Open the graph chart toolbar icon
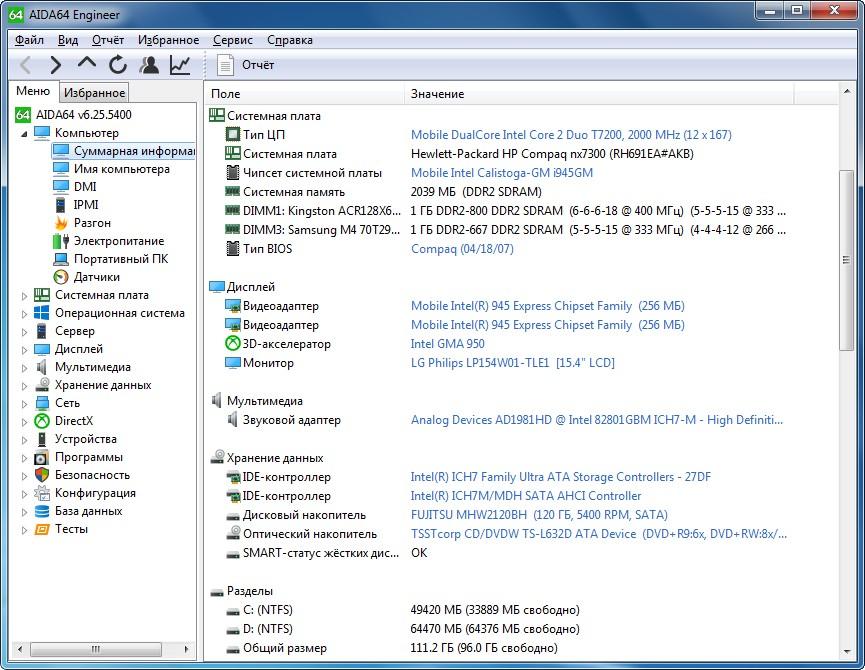Image resolution: width=865 pixels, height=670 pixels. point(180,65)
